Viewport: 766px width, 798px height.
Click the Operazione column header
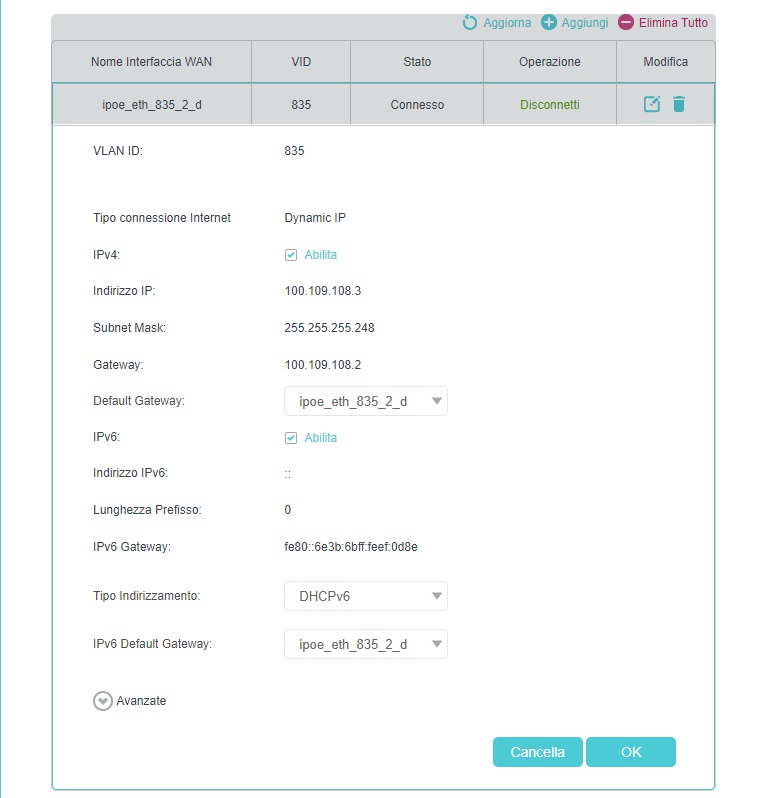pos(550,62)
